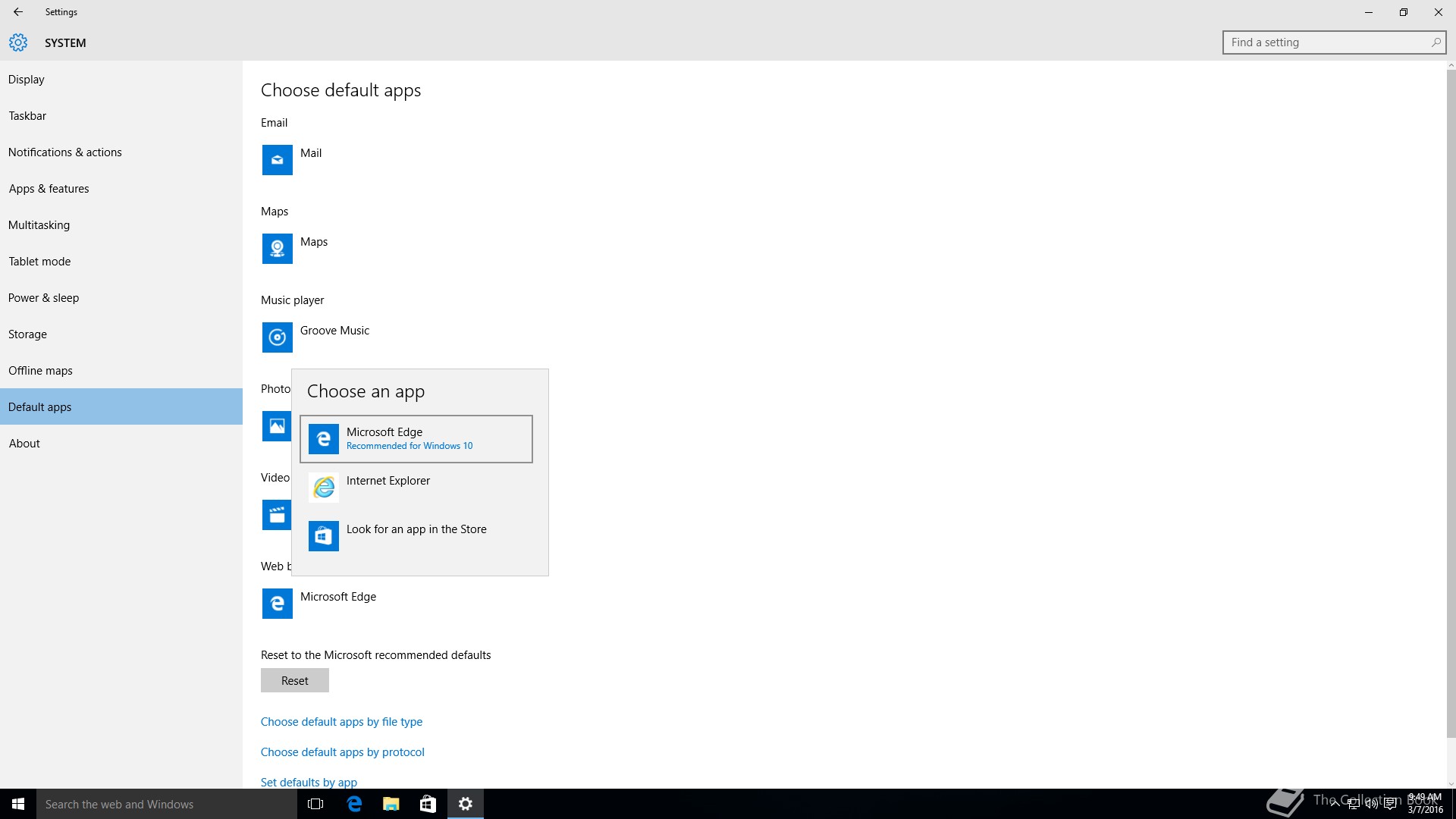Open Multitasking settings

tap(121, 225)
